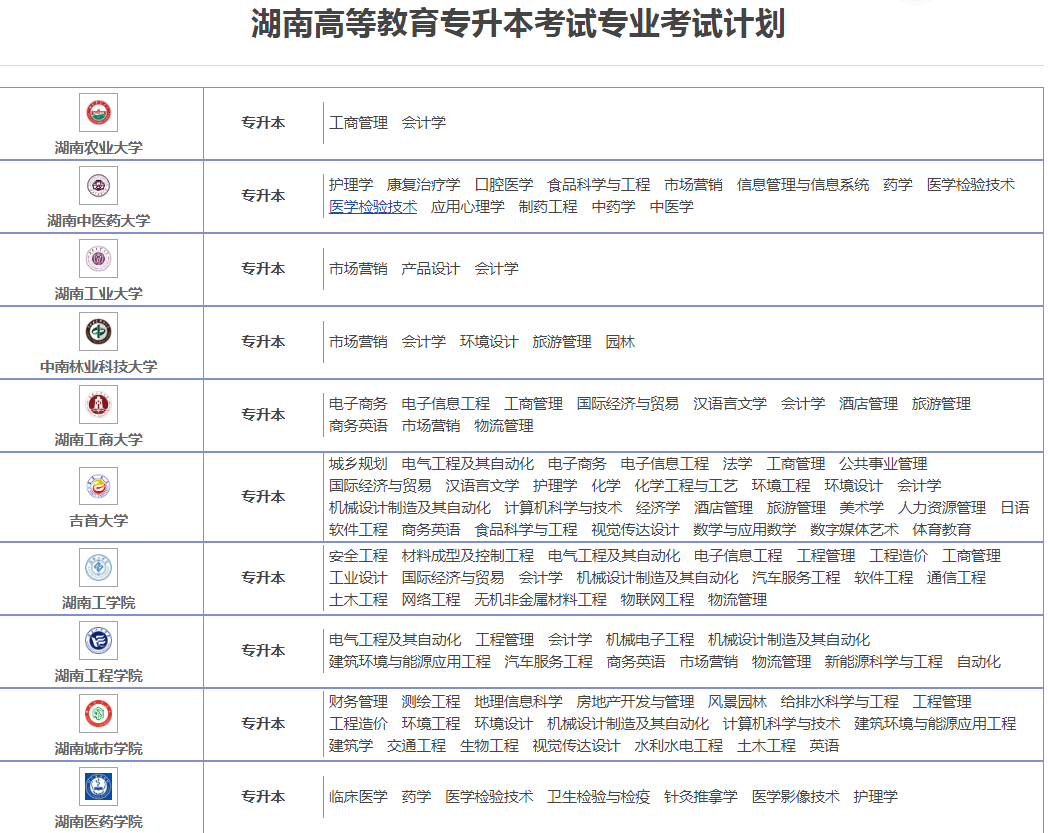Image resolution: width=1048 pixels, height=833 pixels.
Task: Open 酒店管理 under 湖南工商大学
Action: point(868,404)
